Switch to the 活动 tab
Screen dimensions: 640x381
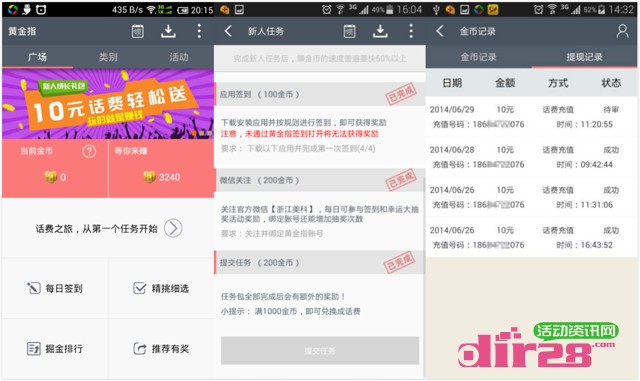pos(179,57)
